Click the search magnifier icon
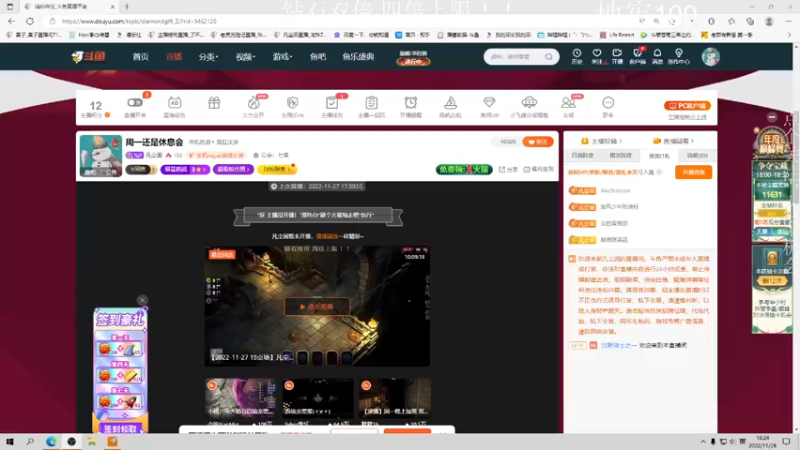The height and width of the screenshot is (450, 800). coord(549,57)
